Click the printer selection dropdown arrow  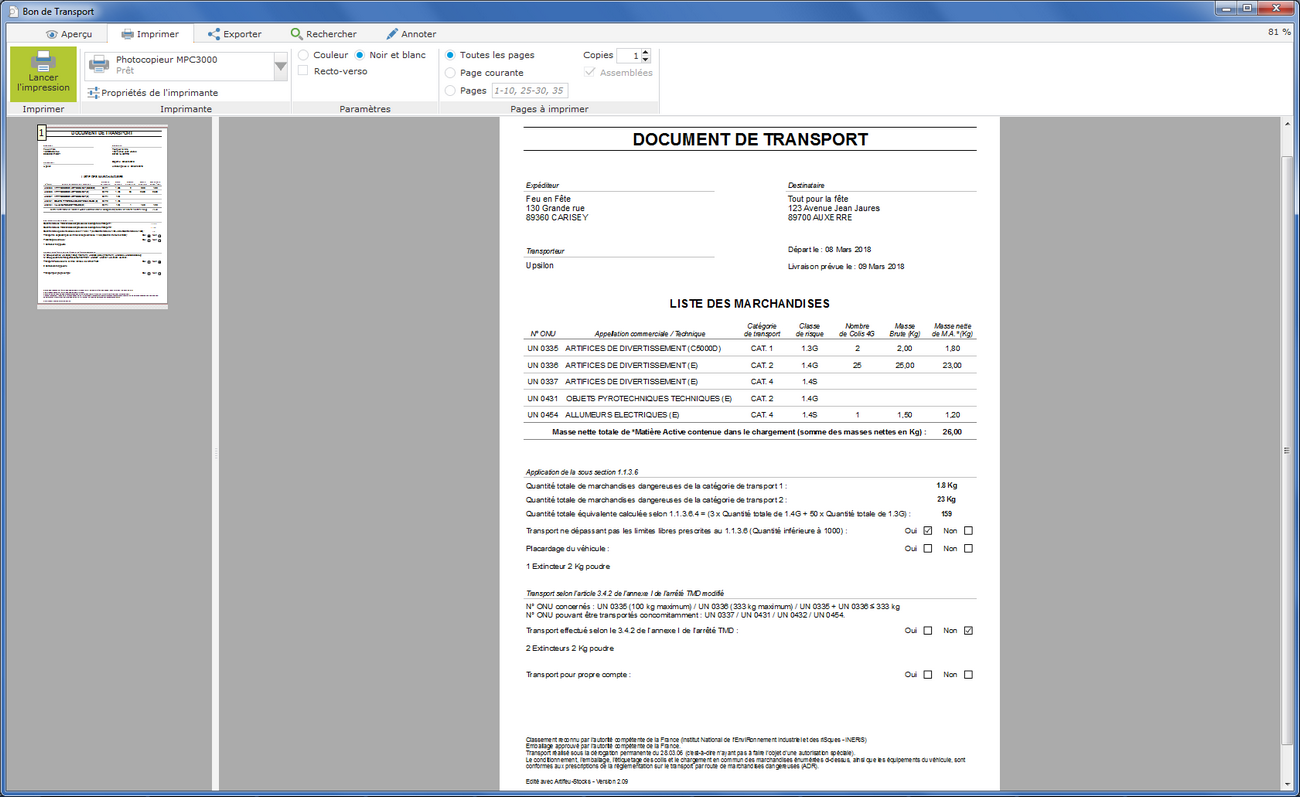(x=280, y=67)
